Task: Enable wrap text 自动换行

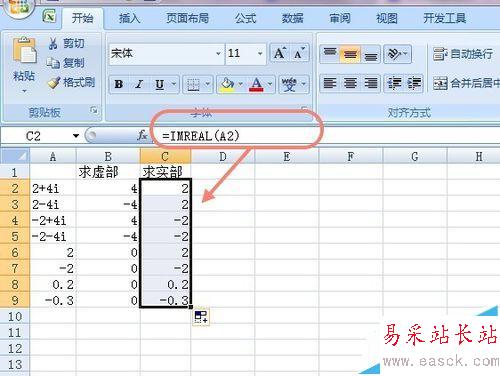Action: [463, 54]
